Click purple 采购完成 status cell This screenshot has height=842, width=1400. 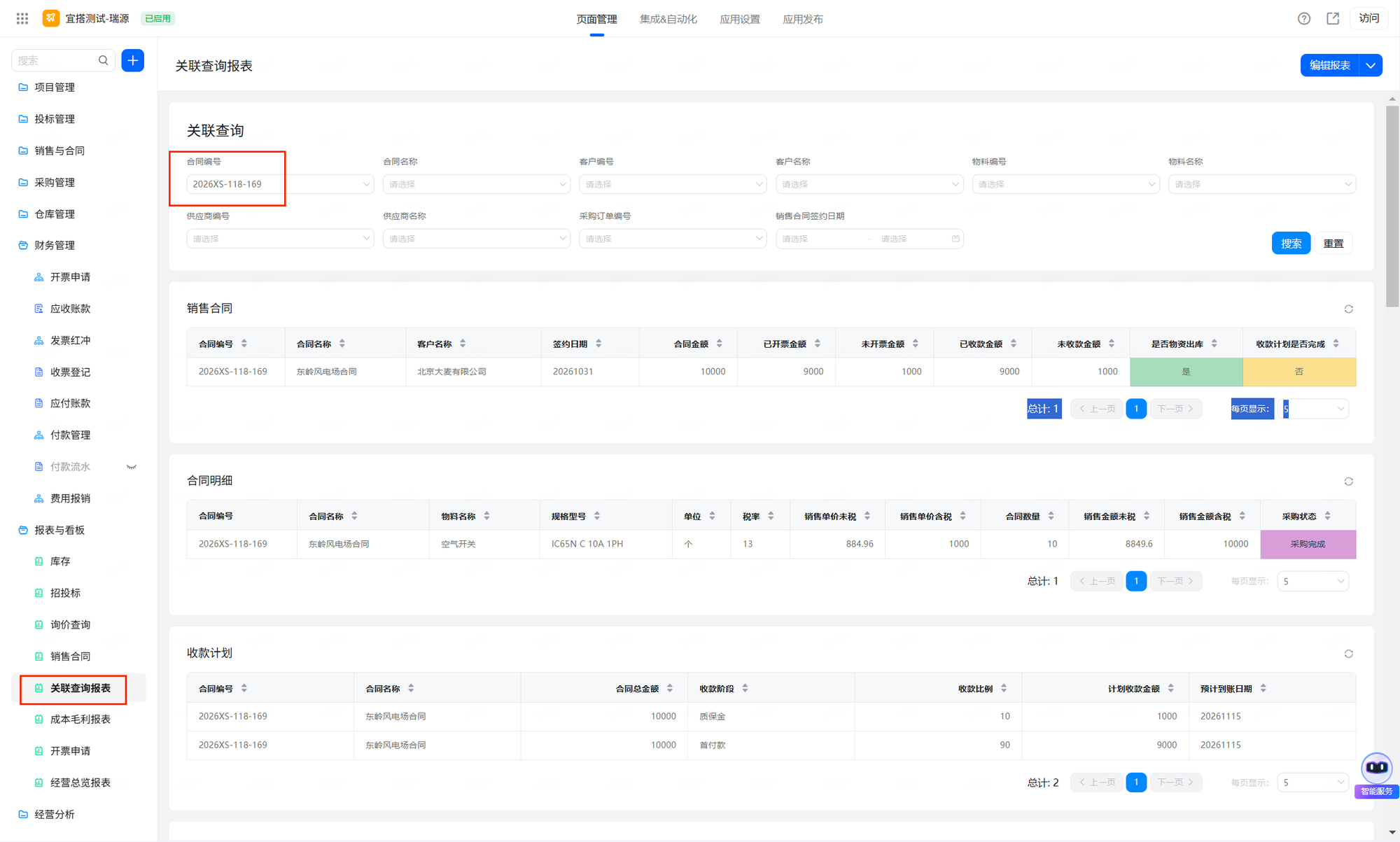pyautogui.click(x=1308, y=544)
